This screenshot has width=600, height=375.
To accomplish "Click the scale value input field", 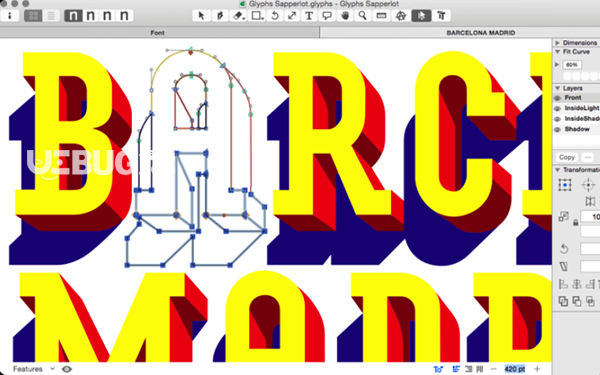I will (x=590, y=217).
